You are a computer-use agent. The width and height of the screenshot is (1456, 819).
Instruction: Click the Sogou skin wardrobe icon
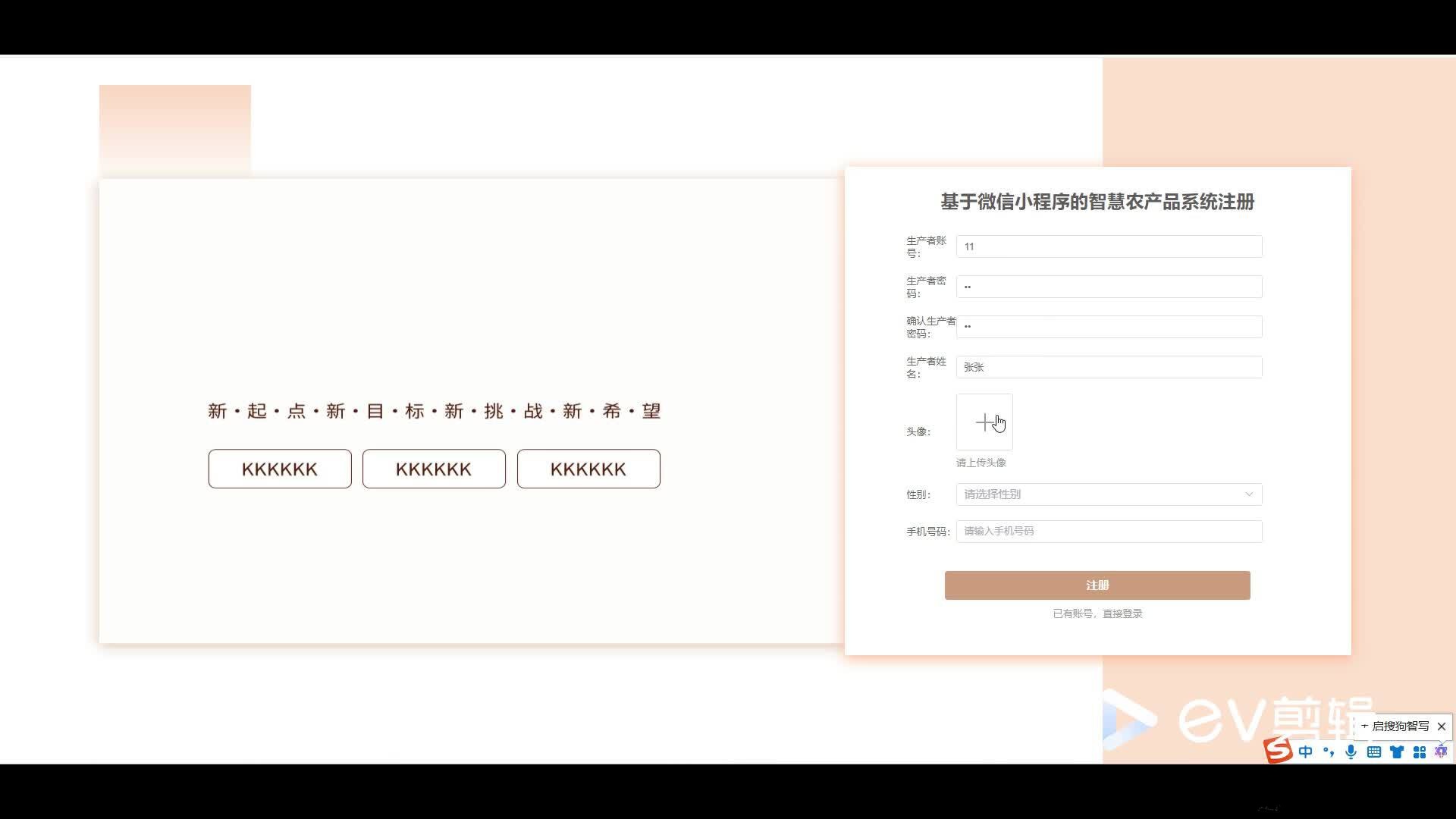1397,752
